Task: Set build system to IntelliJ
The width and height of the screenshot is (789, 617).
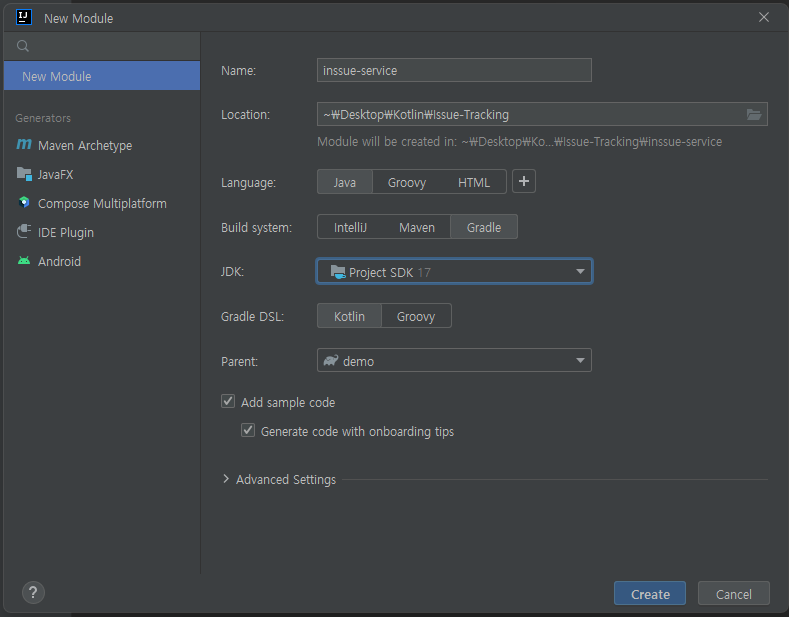Action: click(350, 227)
